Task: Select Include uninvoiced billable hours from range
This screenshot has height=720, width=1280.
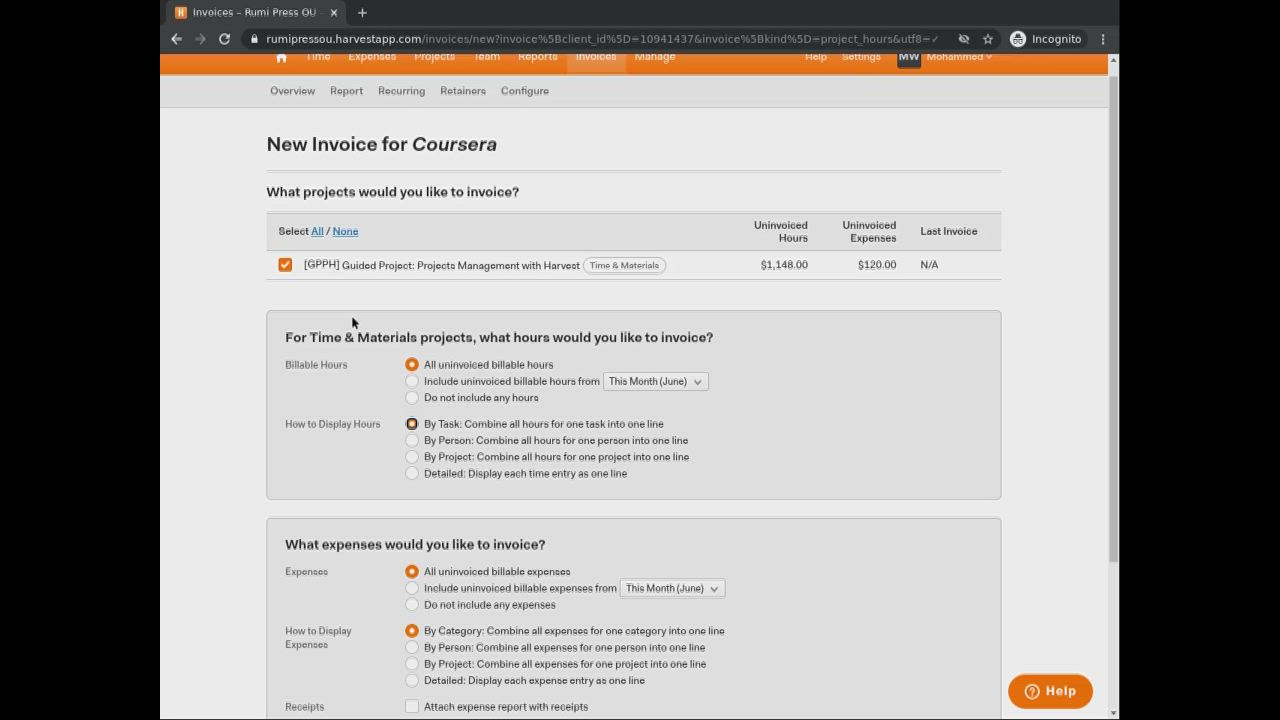Action: coord(412,381)
